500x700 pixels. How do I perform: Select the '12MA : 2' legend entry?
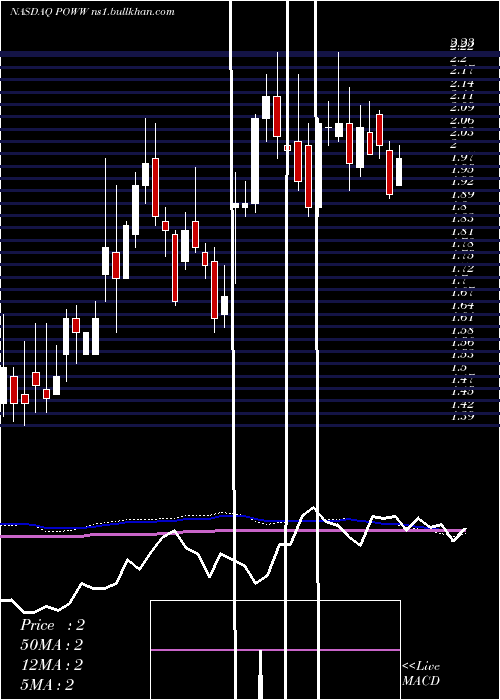51,665
